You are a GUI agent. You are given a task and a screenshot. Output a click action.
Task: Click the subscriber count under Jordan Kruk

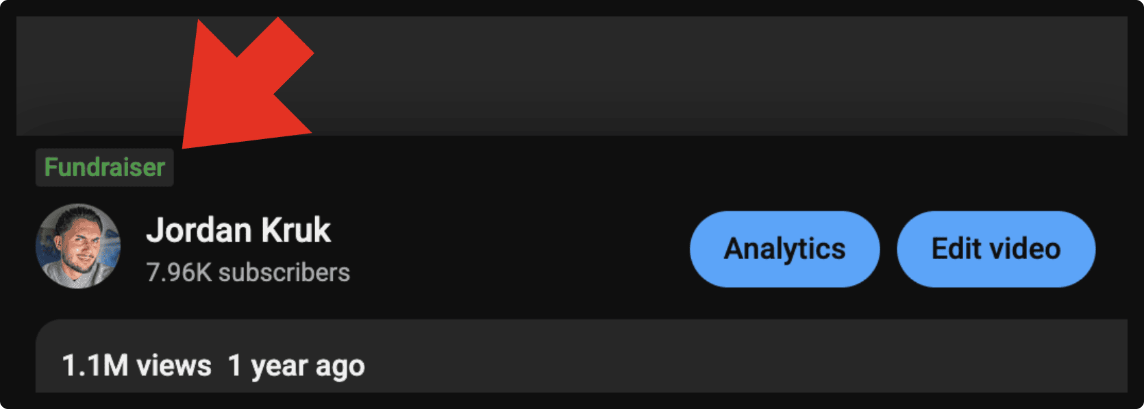[248, 272]
